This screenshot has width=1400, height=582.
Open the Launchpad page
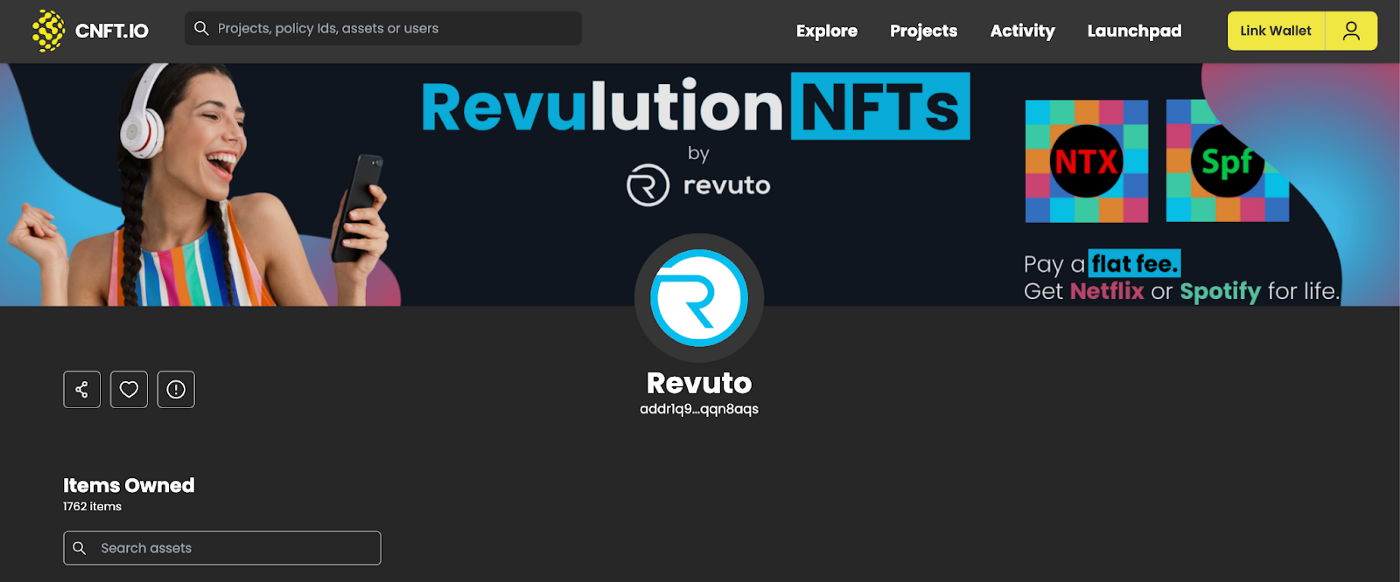(x=1134, y=31)
